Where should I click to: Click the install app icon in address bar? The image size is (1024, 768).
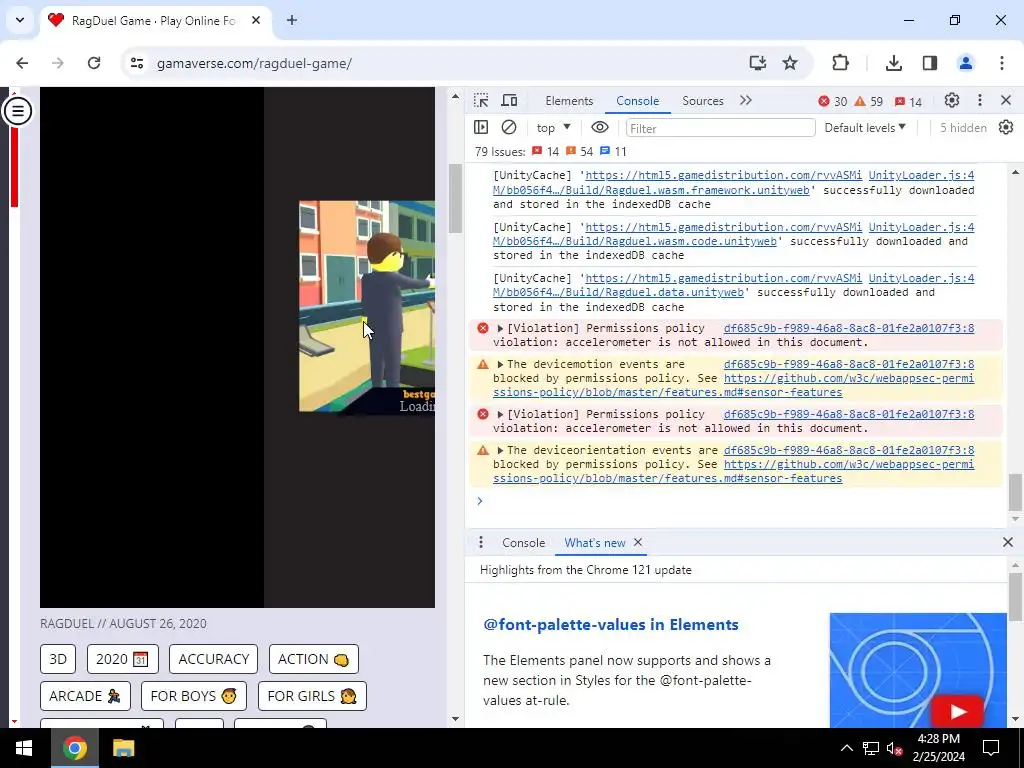[x=758, y=63]
